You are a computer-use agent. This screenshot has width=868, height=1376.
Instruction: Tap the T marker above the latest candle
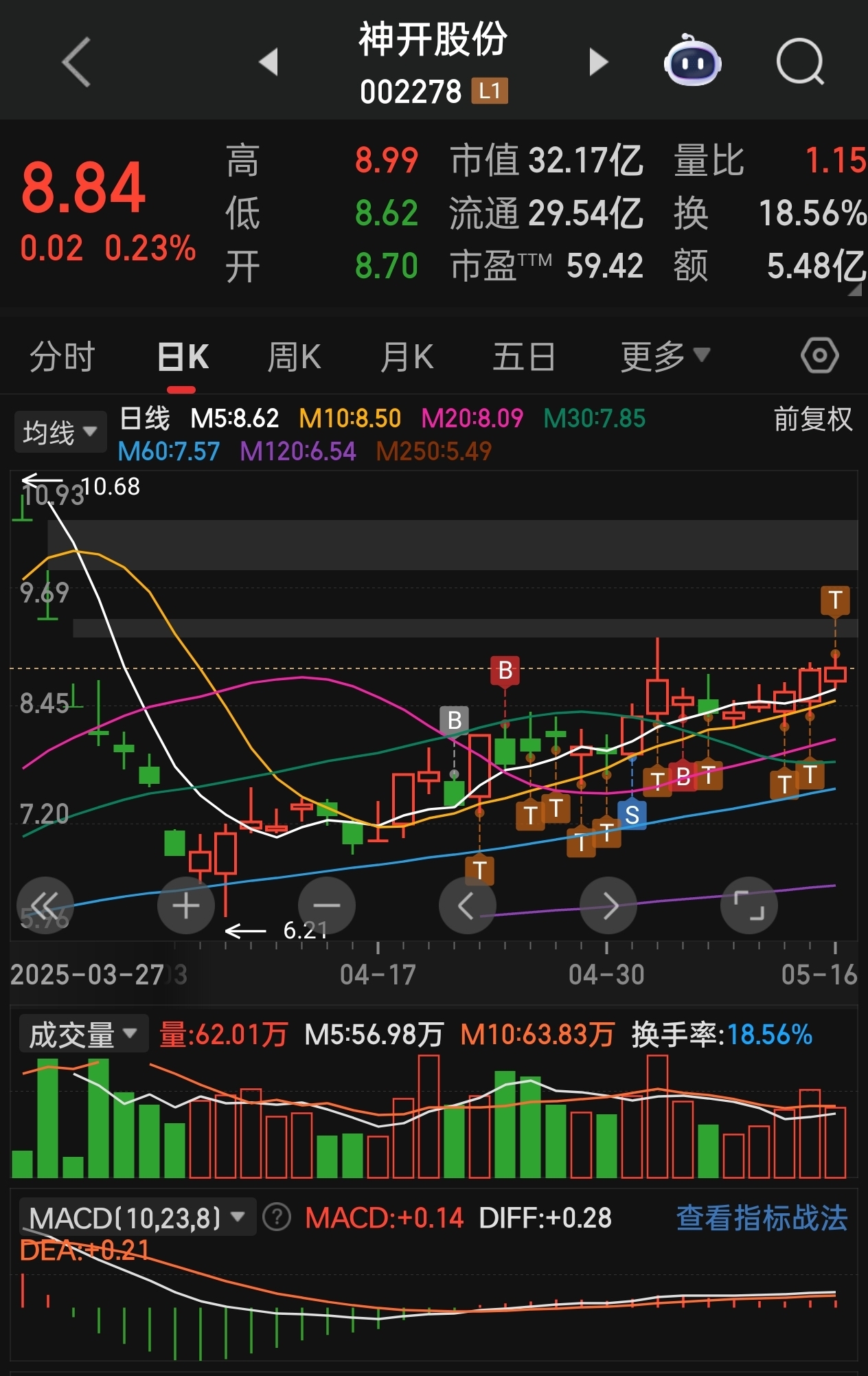point(835,600)
